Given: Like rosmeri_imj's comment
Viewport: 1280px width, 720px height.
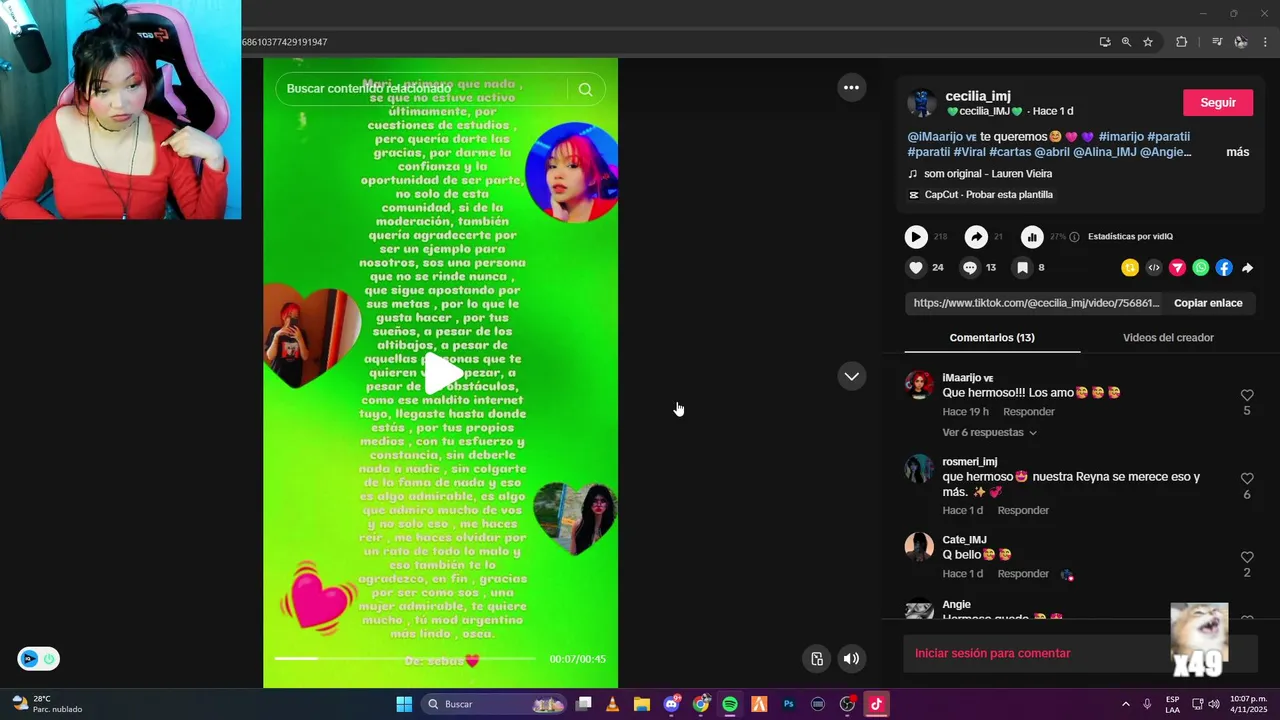Looking at the screenshot, I should (1247, 479).
